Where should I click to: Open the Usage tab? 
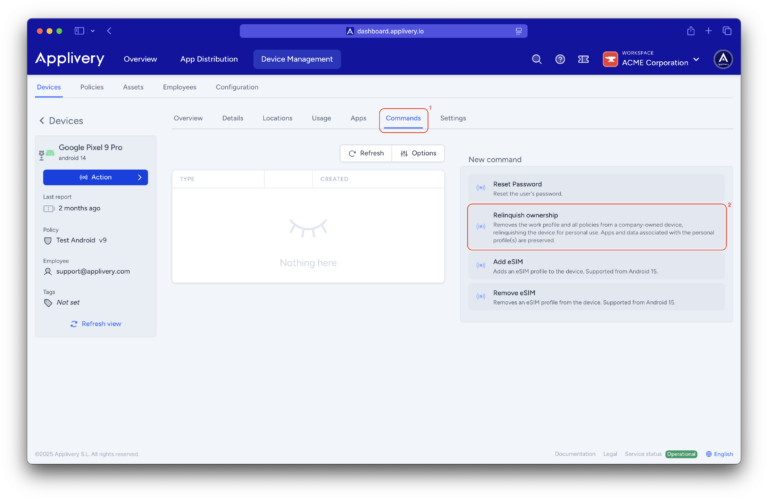point(321,118)
